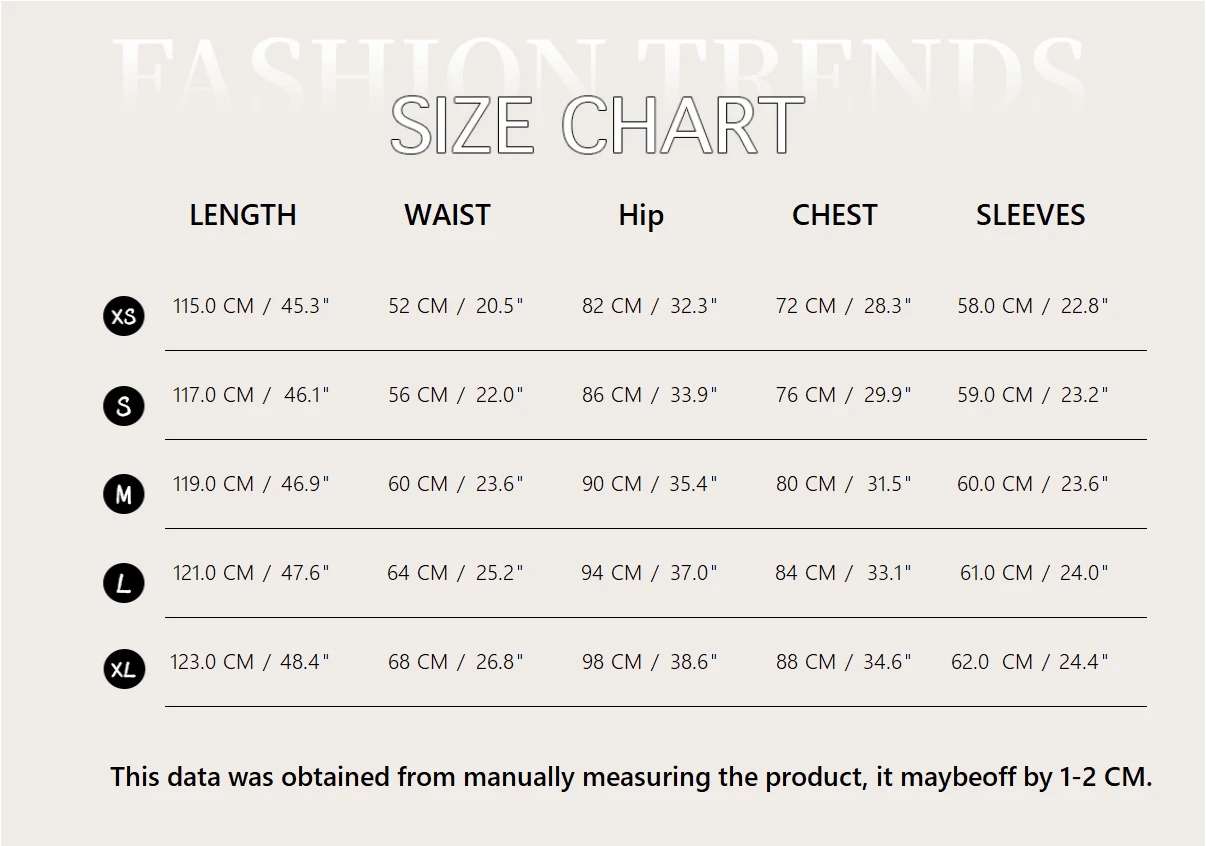Viewport: 1206px width, 846px height.
Task: Select the Hip column header
Action: (x=641, y=215)
